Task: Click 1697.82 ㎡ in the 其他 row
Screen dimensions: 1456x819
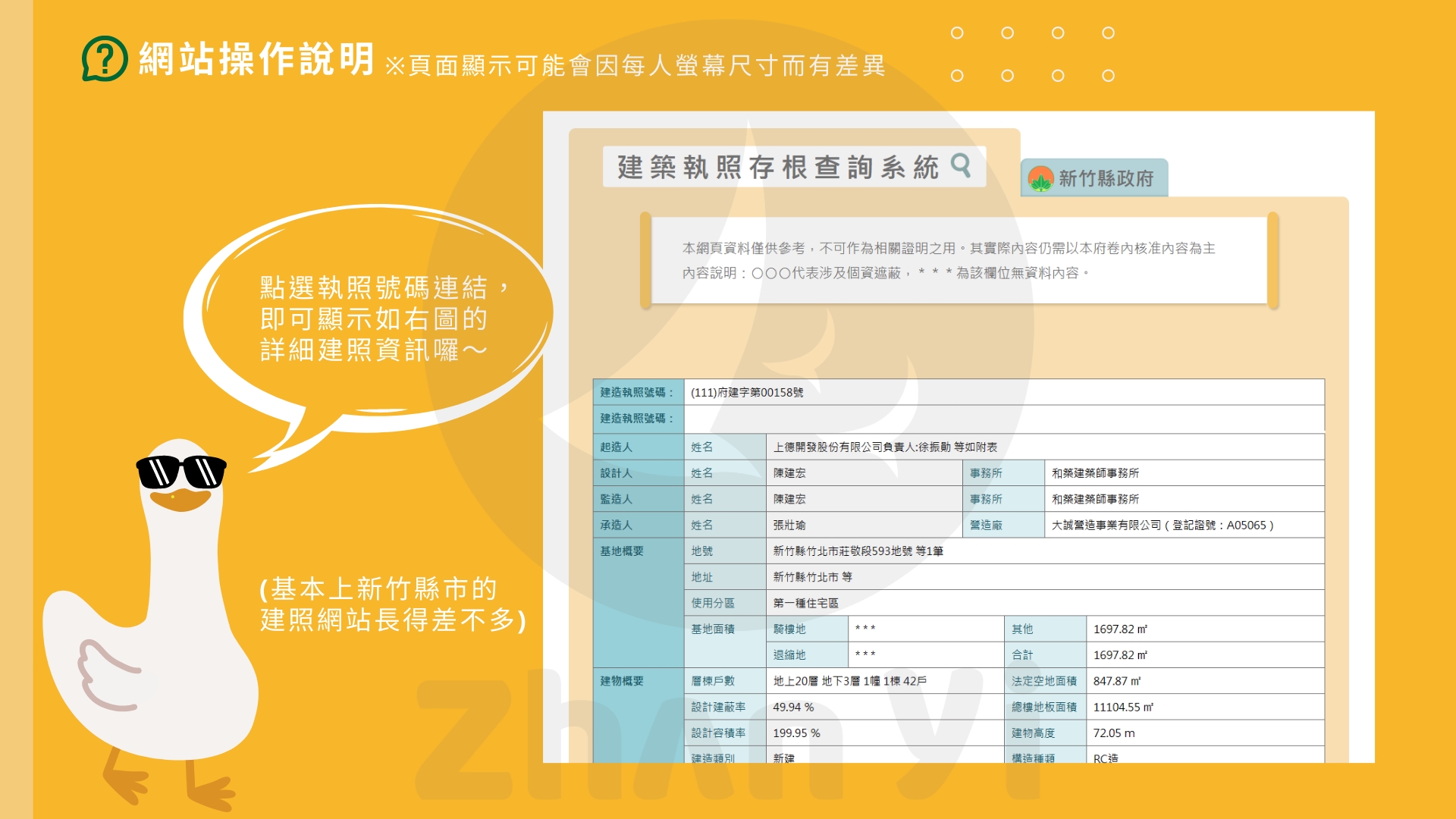Action: pyautogui.click(x=1120, y=629)
